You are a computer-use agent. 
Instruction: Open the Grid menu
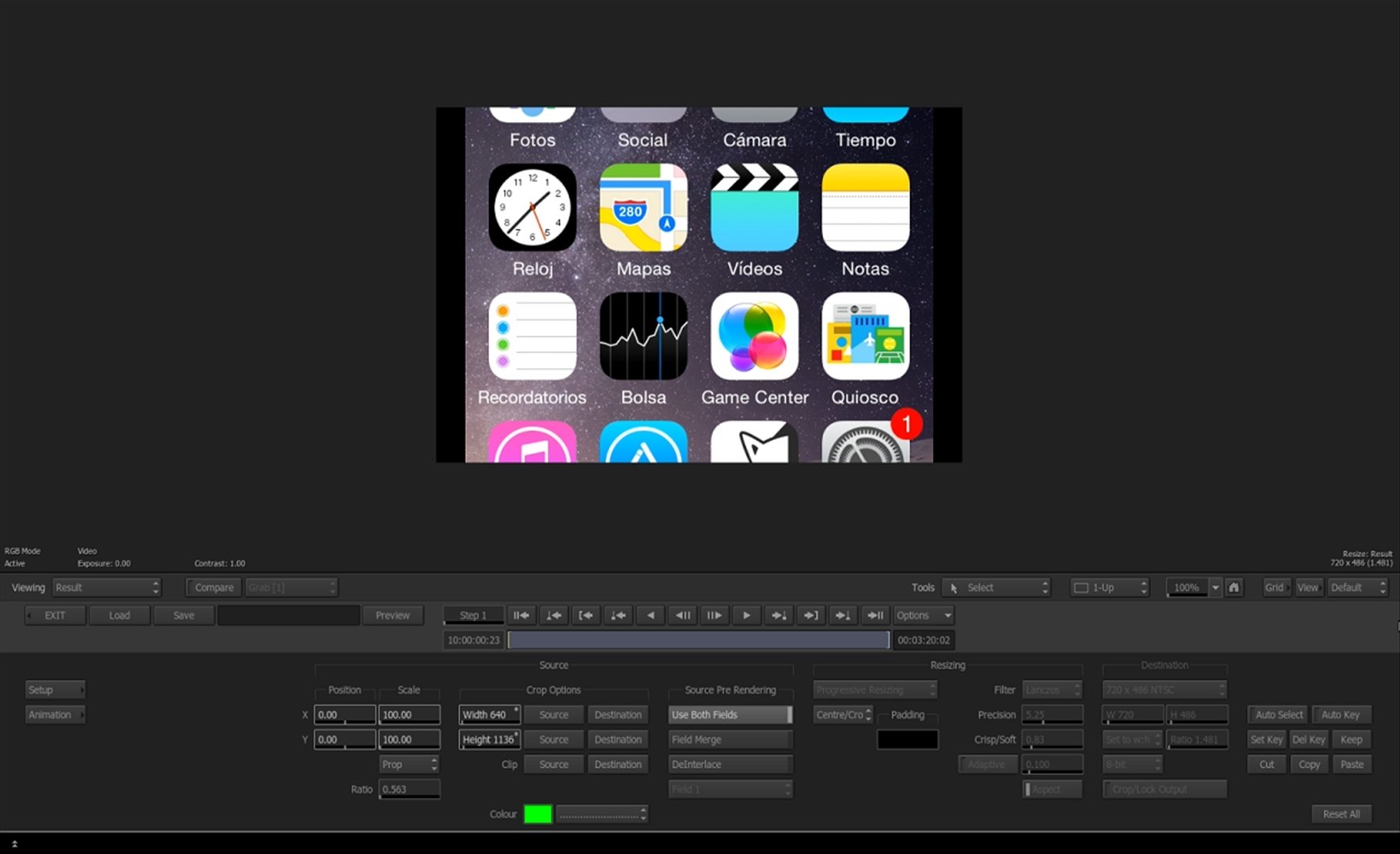1275,587
